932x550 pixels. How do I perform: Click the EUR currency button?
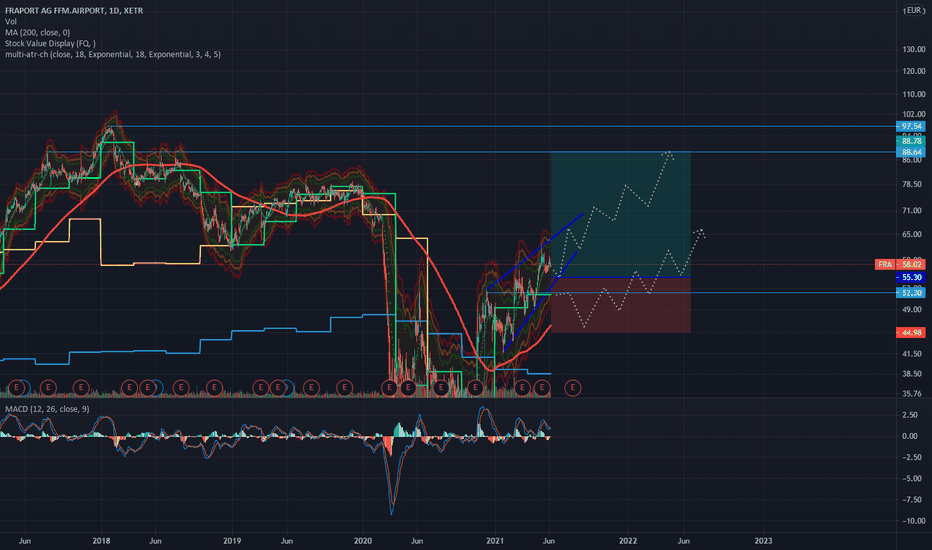click(x=914, y=10)
